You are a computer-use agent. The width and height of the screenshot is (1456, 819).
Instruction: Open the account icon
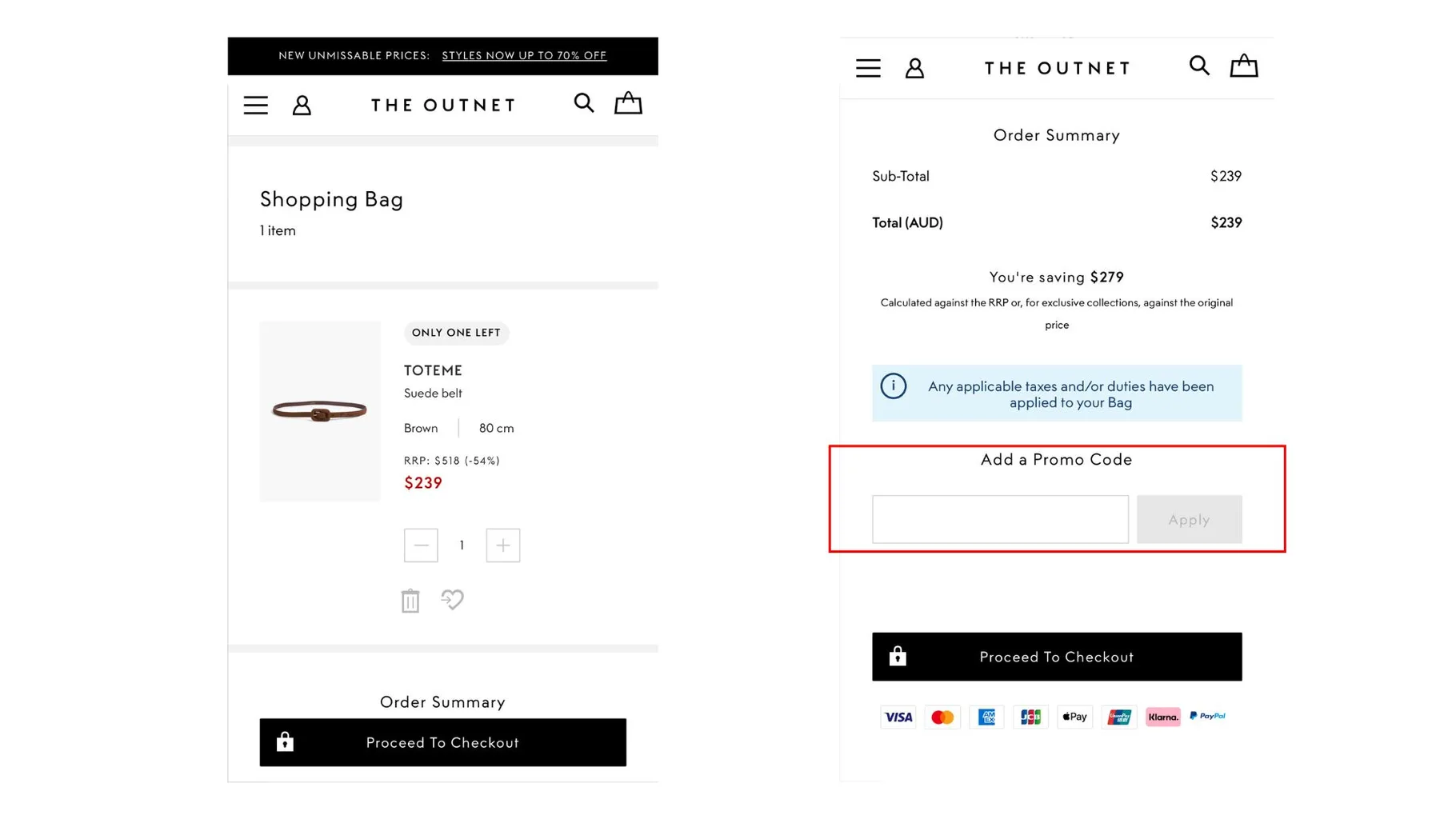pyautogui.click(x=302, y=105)
